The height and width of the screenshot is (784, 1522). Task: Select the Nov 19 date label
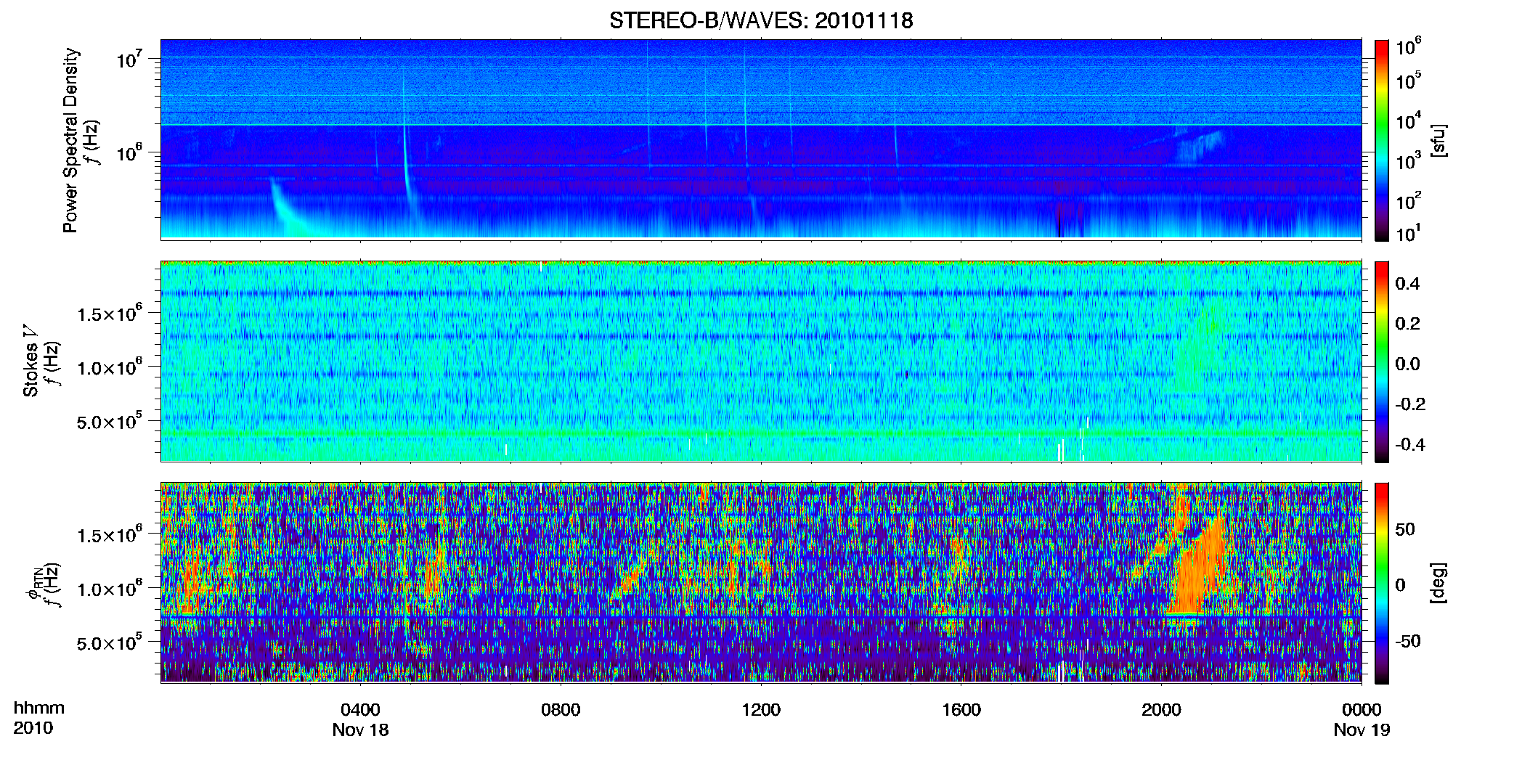click(1362, 730)
